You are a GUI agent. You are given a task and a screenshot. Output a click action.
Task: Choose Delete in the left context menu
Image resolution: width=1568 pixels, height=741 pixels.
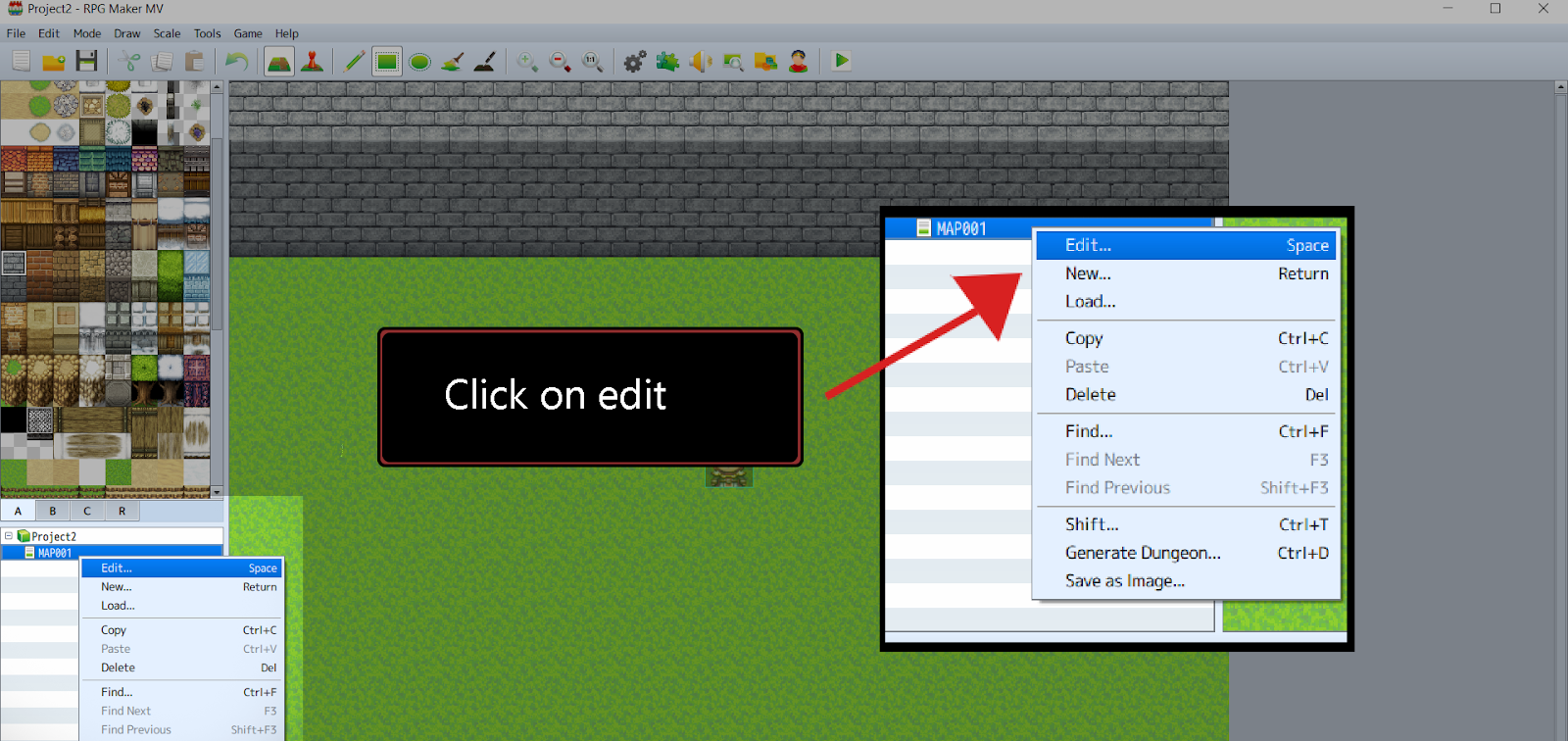pos(181,667)
